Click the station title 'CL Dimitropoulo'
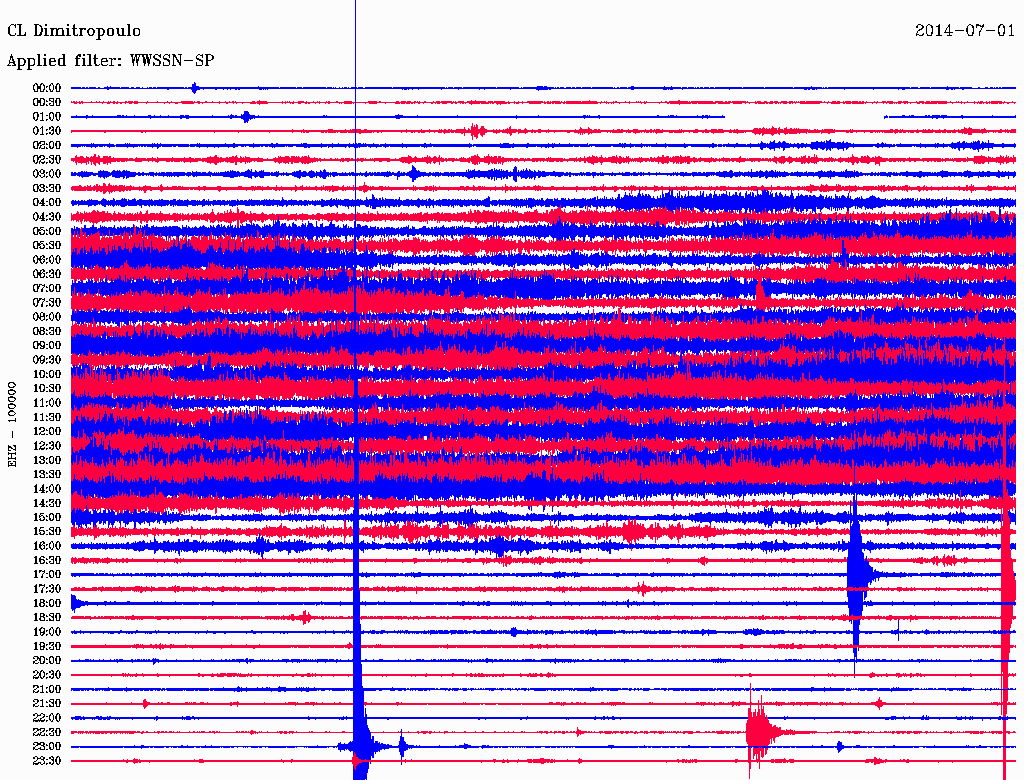Screen dimensions: 1024x780 coord(74,31)
